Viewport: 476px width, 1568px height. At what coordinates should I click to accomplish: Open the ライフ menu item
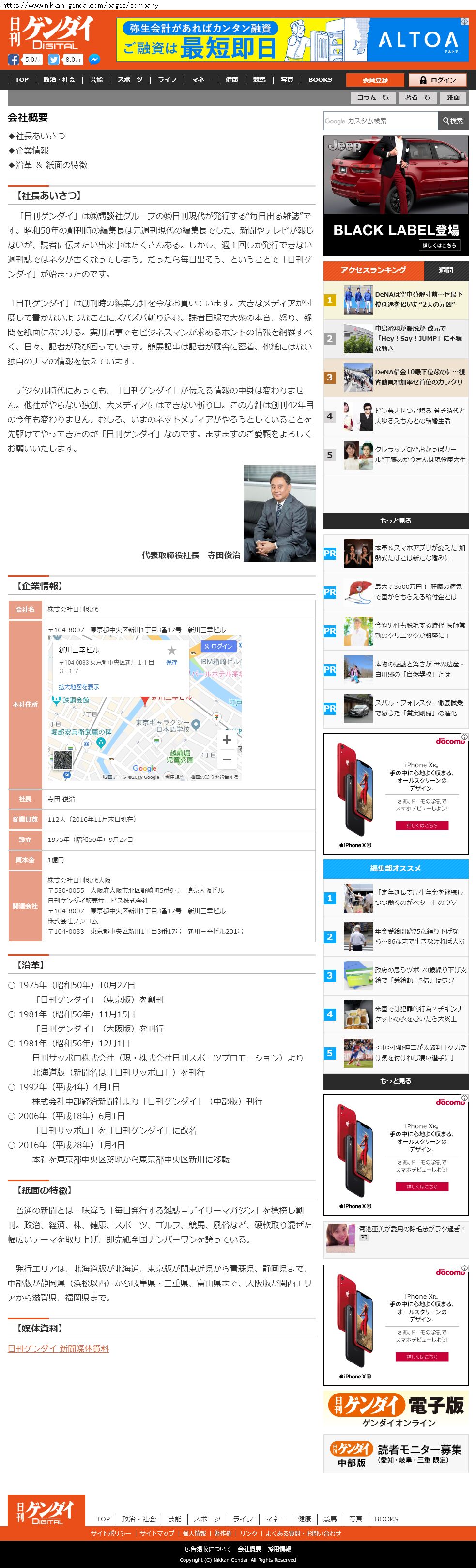pos(167,80)
